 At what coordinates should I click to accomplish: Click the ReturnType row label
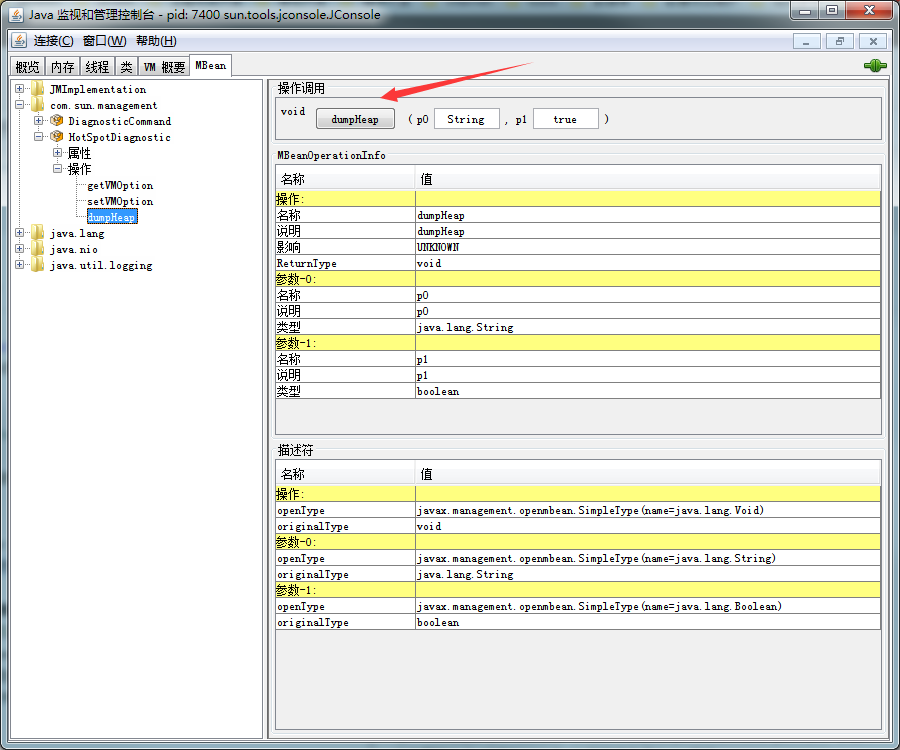point(345,263)
